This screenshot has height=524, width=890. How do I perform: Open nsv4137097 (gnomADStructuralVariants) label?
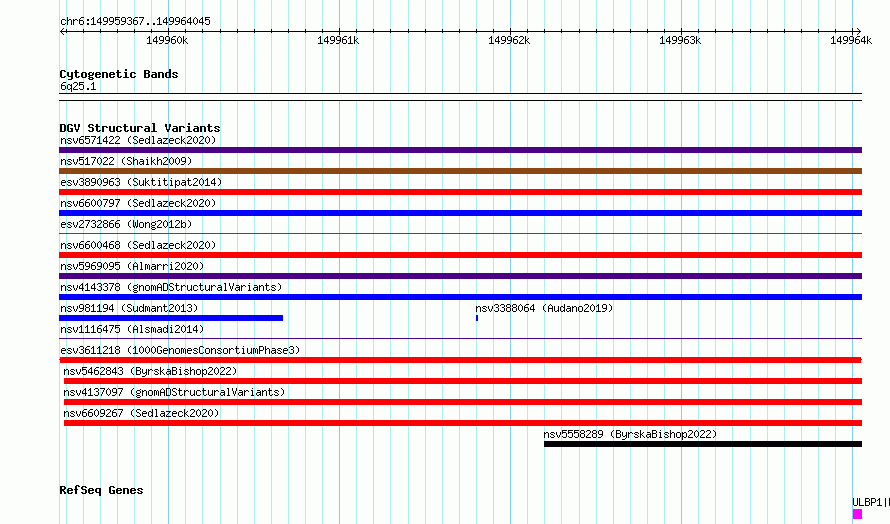pyautogui.click(x=174, y=392)
